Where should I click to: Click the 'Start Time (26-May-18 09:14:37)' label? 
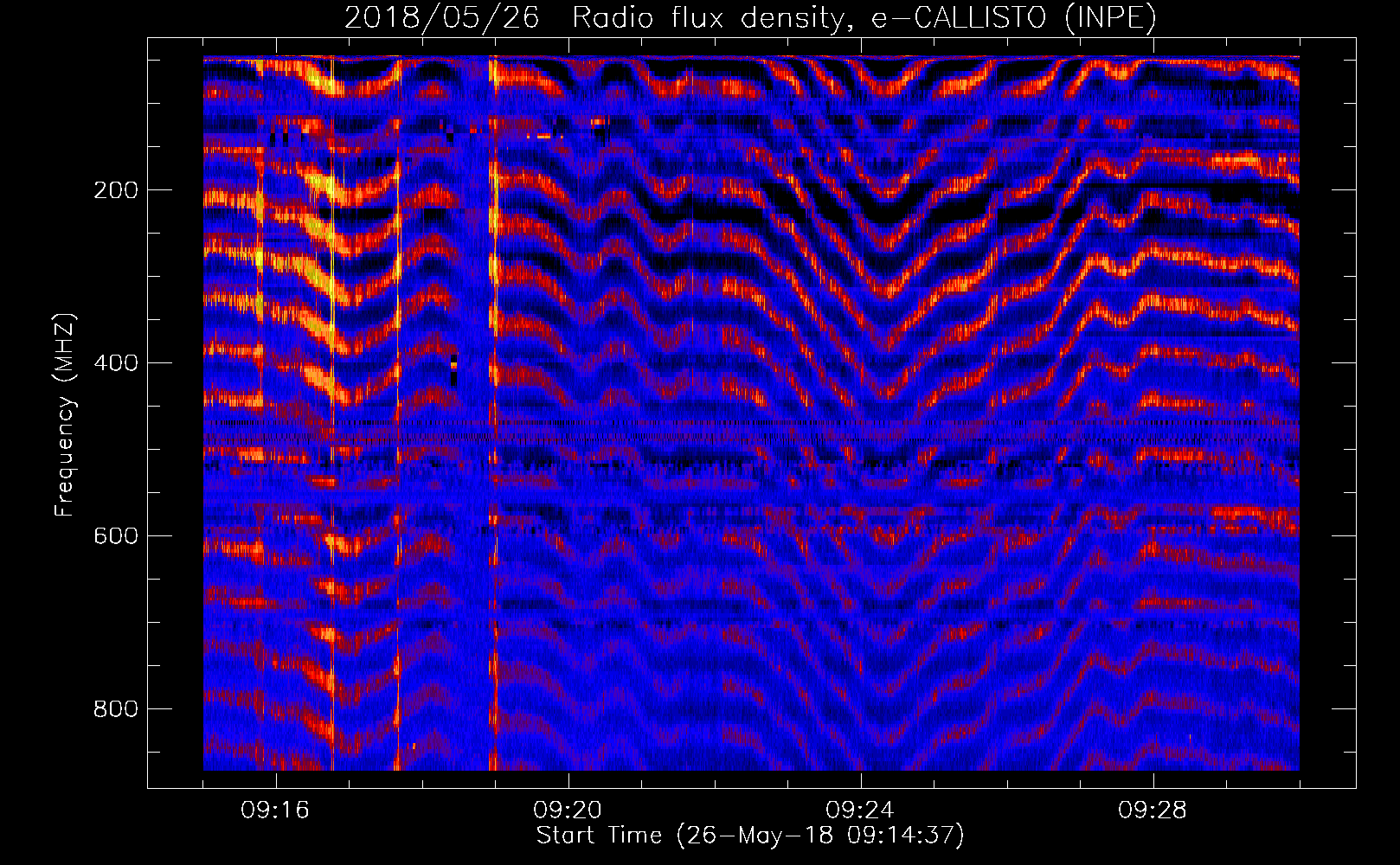coord(750,836)
